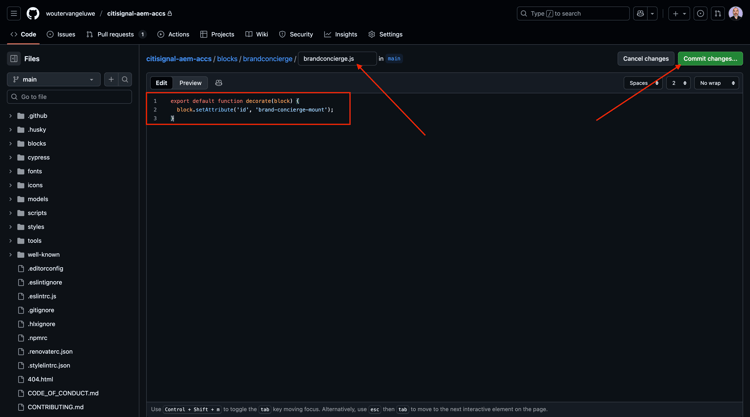Toggle the Copilot icon in editor toolbar
750x417 pixels.
point(219,83)
